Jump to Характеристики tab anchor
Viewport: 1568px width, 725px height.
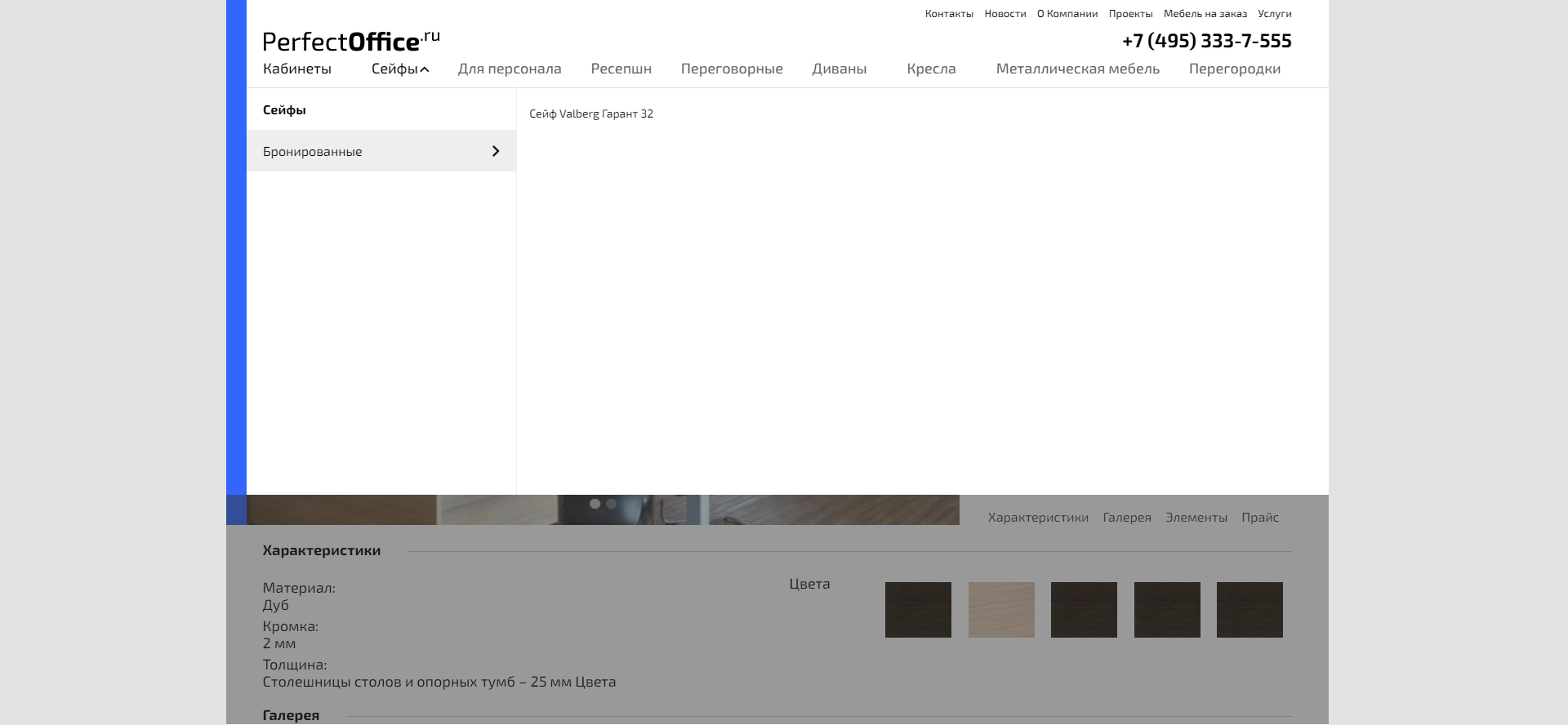tap(1038, 518)
